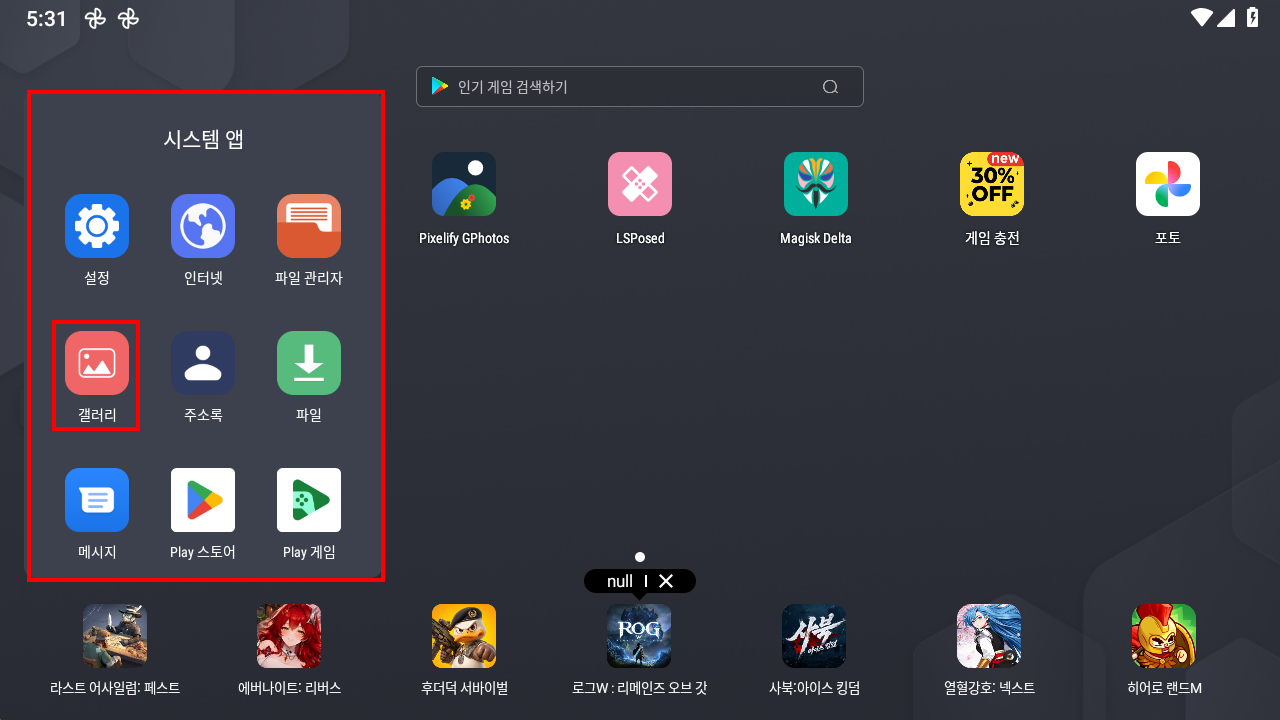The image size is (1280, 720).
Task: Launch the LSPosed app
Action: 640,184
